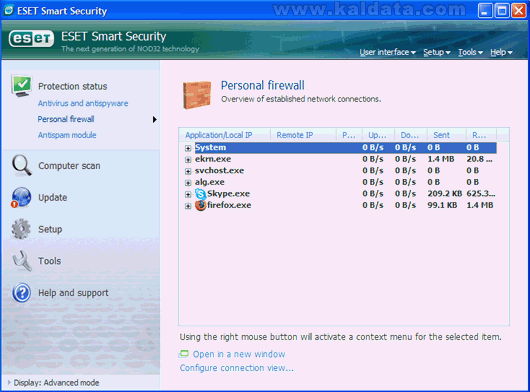Image resolution: width=530 pixels, height=392 pixels.
Task: Click the Setup gear icon
Action: (21, 229)
